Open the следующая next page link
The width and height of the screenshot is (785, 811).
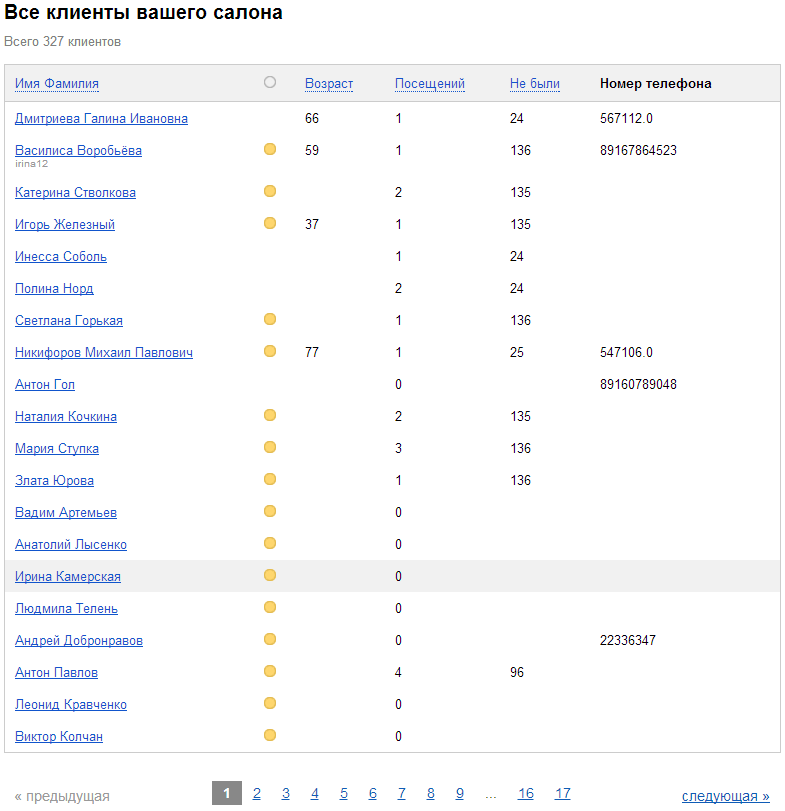[x=725, y=796]
